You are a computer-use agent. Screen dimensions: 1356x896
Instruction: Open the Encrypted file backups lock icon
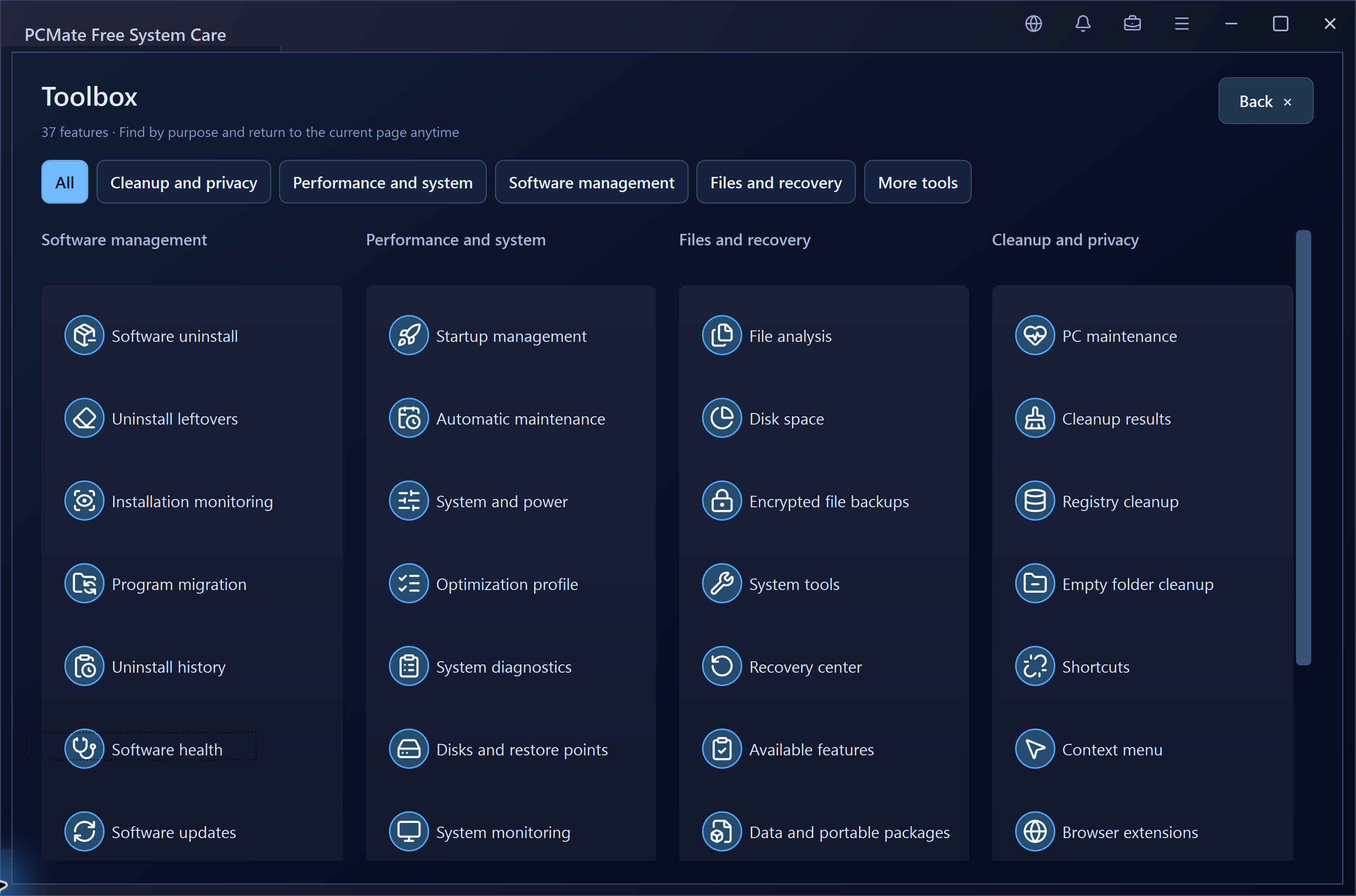click(722, 501)
